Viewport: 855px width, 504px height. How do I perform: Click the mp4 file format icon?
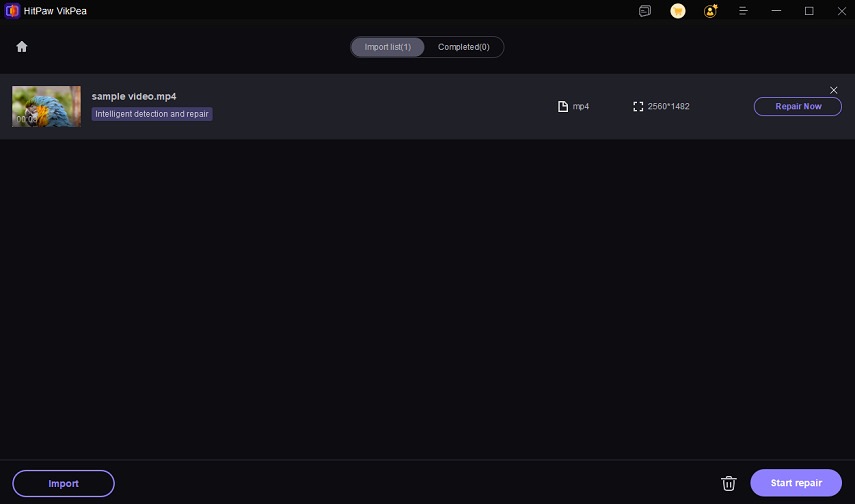tap(563, 106)
